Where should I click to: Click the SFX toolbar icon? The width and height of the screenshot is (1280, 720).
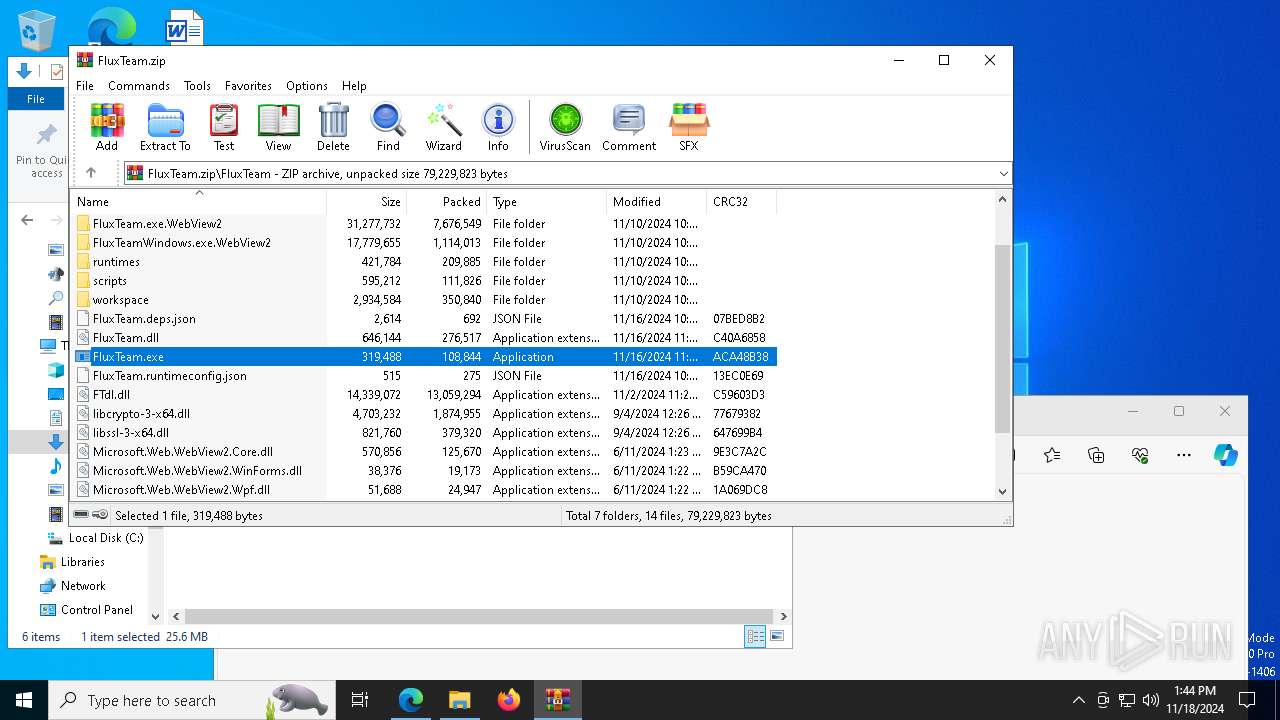689,127
